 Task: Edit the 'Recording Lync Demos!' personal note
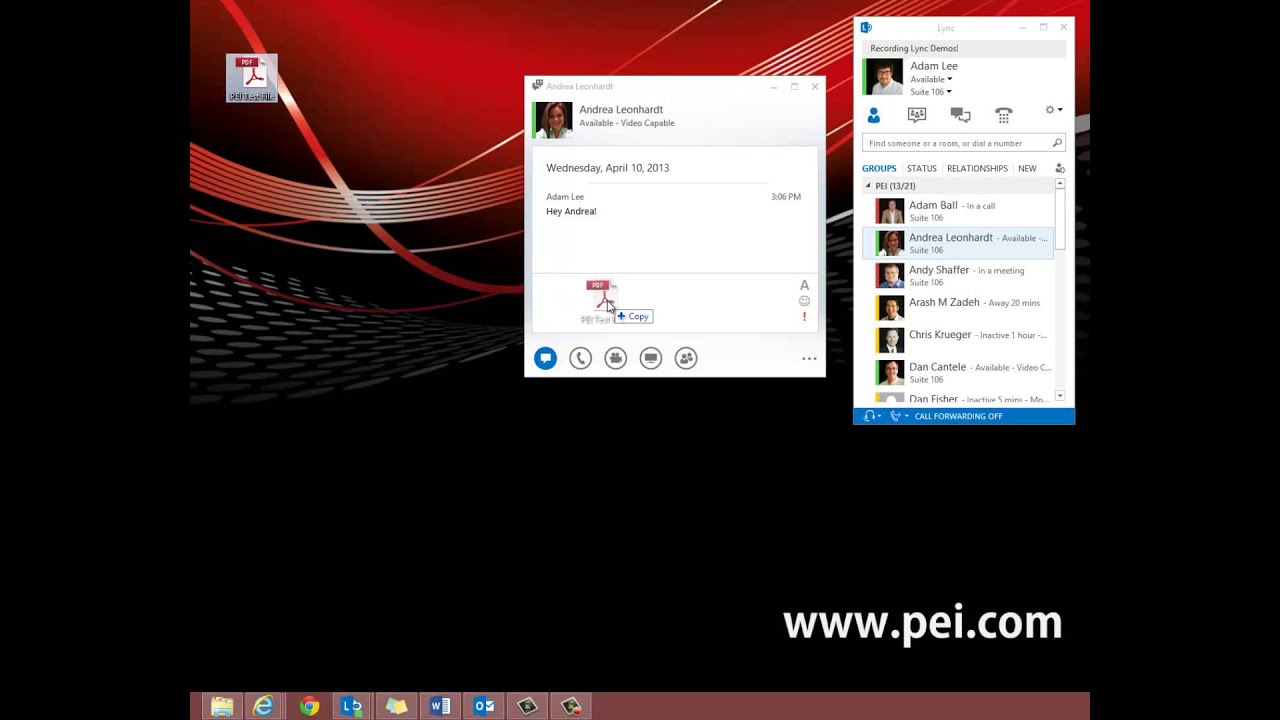(964, 48)
